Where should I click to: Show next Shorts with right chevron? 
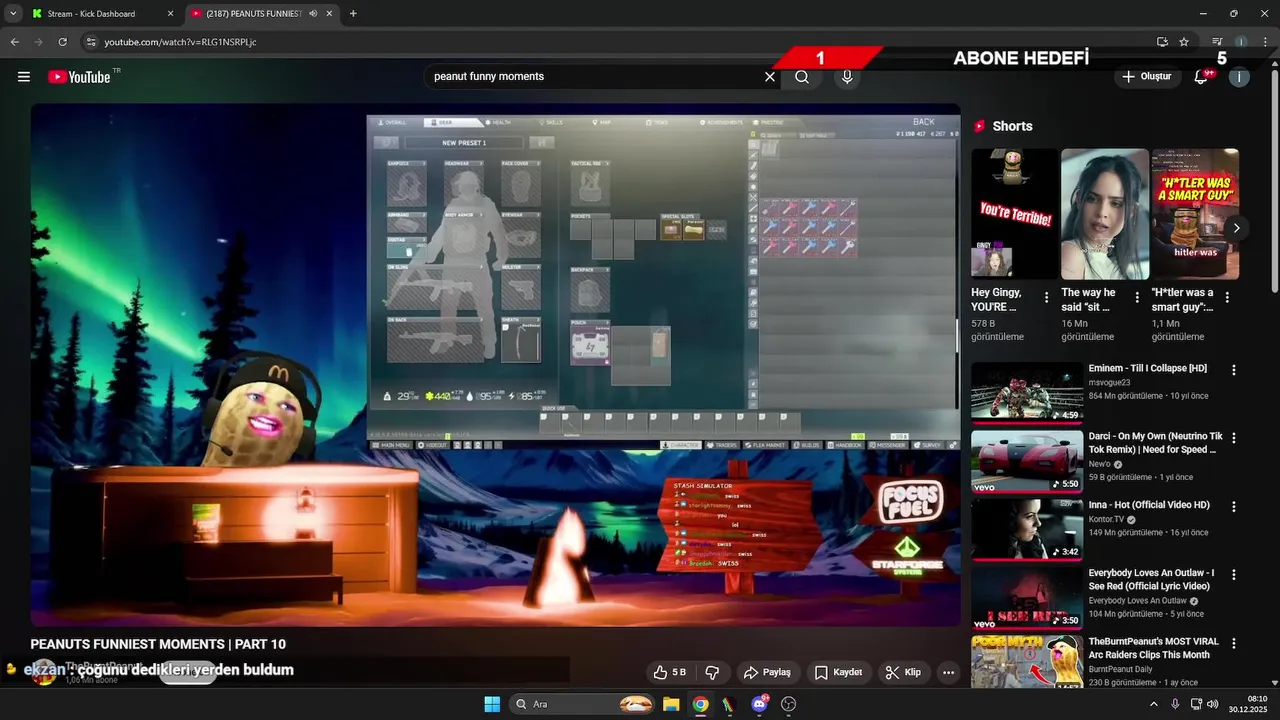pyautogui.click(x=1236, y=228)
